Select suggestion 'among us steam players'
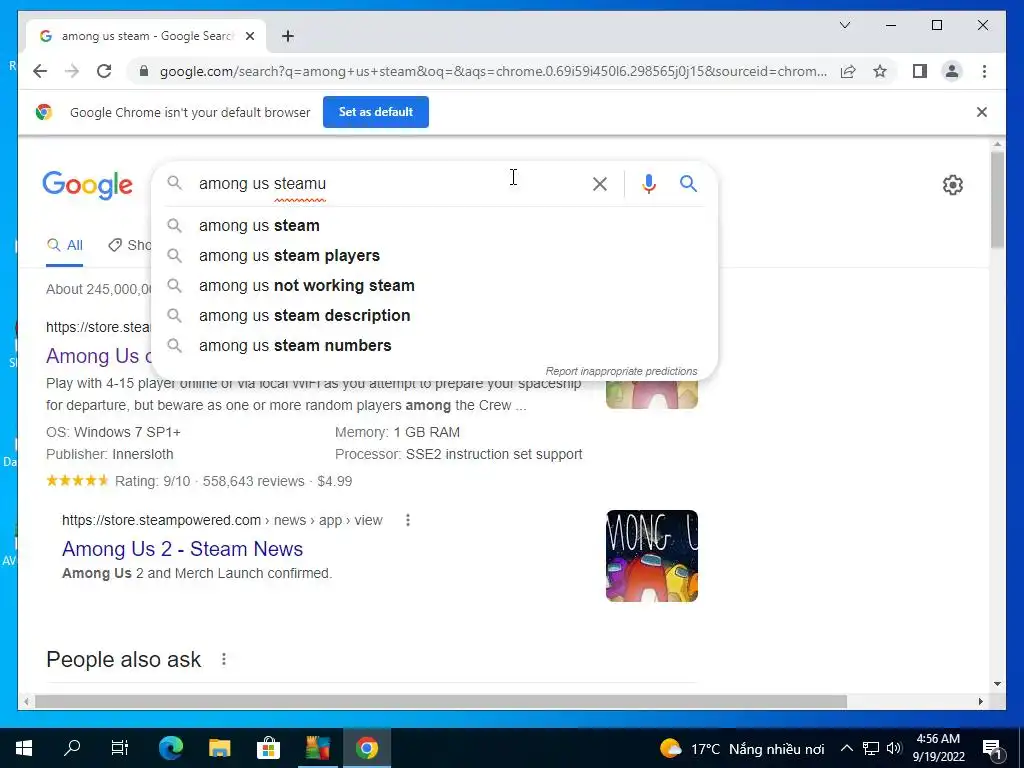1024x768 pixels. [434, 255]
